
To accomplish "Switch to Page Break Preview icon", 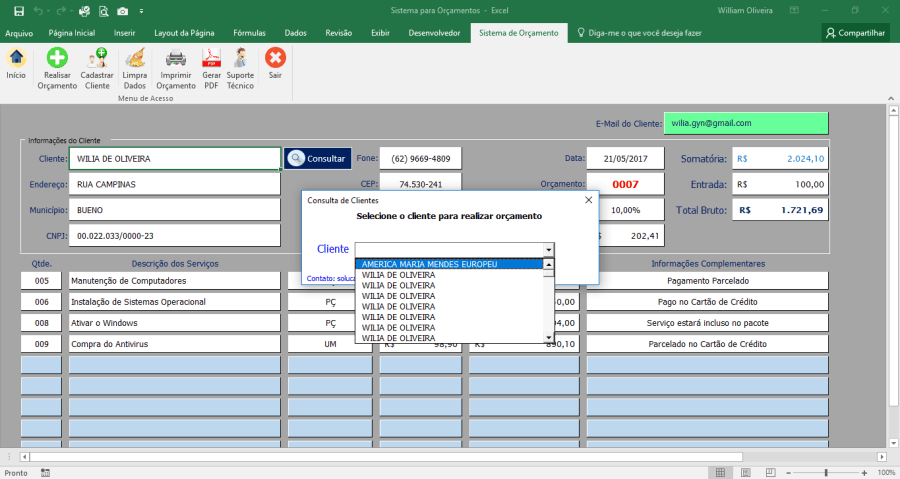I will coord(770,473).
